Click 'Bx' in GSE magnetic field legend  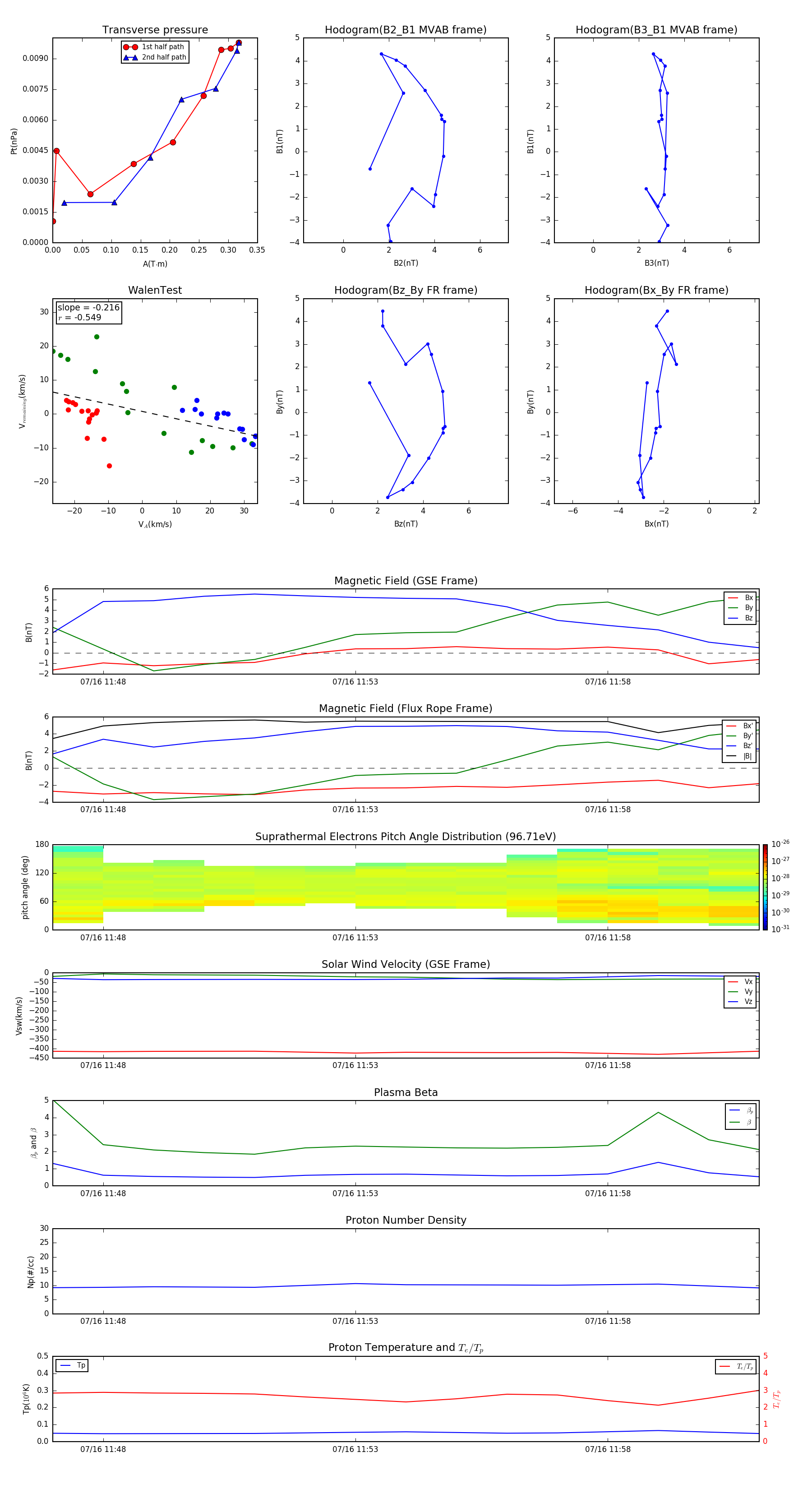click(748, 598)
